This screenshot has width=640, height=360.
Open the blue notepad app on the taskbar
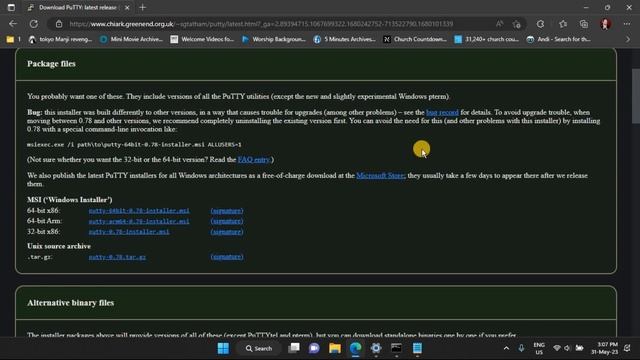pyautogui.click(x=417, y=348)
